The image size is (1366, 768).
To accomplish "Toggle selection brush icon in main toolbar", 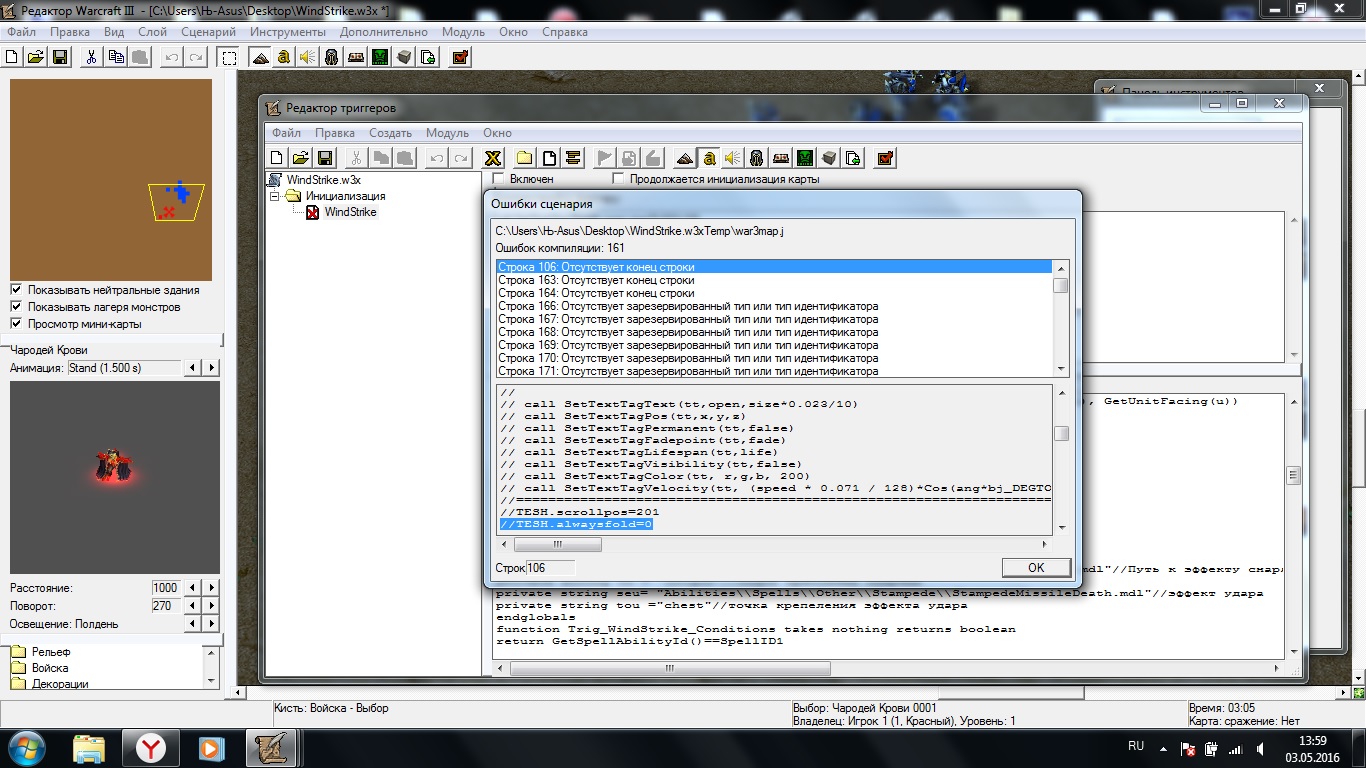I will click(x=229, y=57).
